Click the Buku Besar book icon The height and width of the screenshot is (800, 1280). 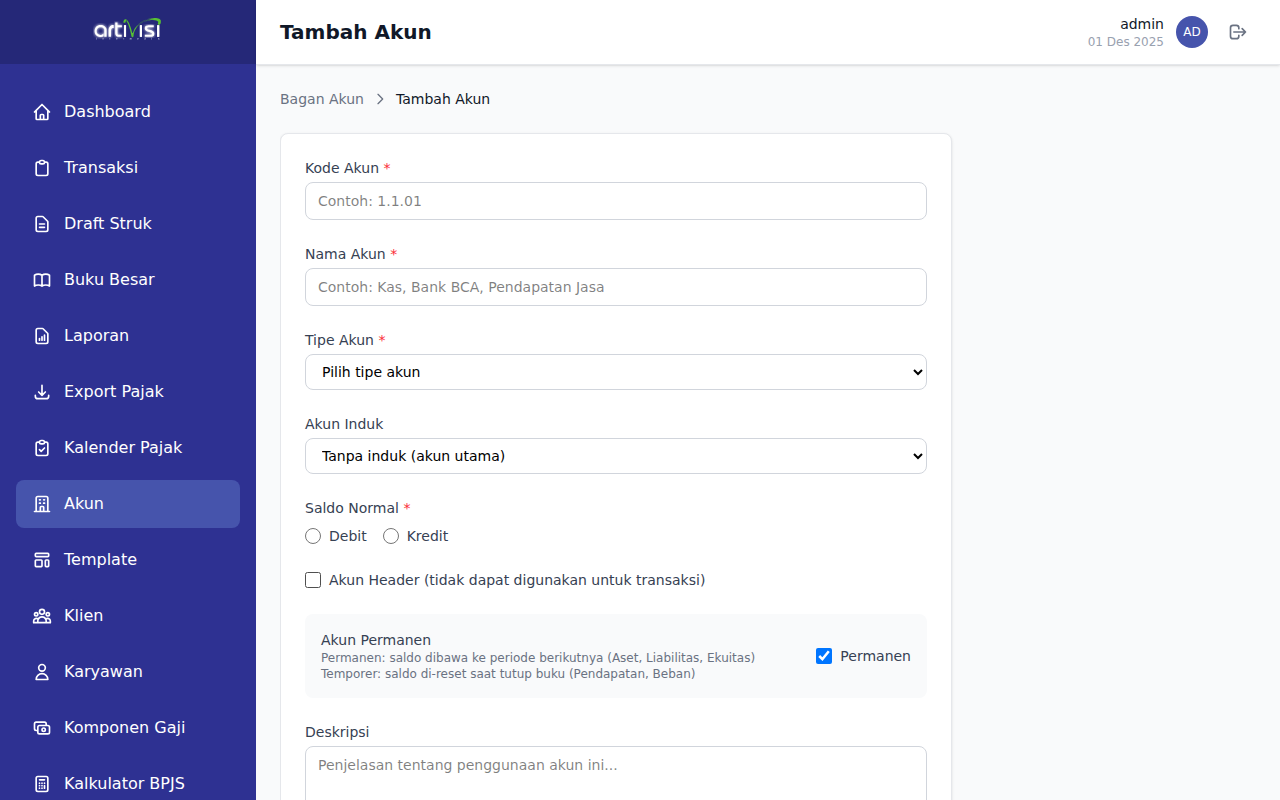42,280
